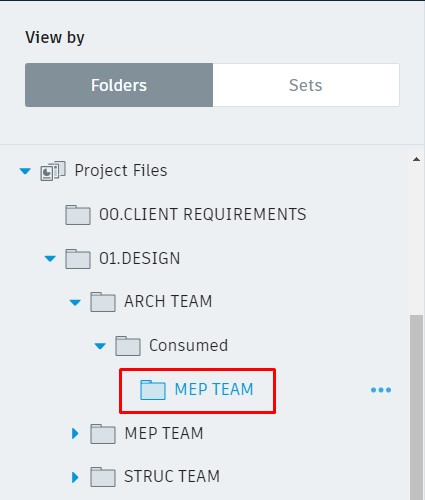Open the three-dot more options menu
425x500 pixels.
point(381,390)
